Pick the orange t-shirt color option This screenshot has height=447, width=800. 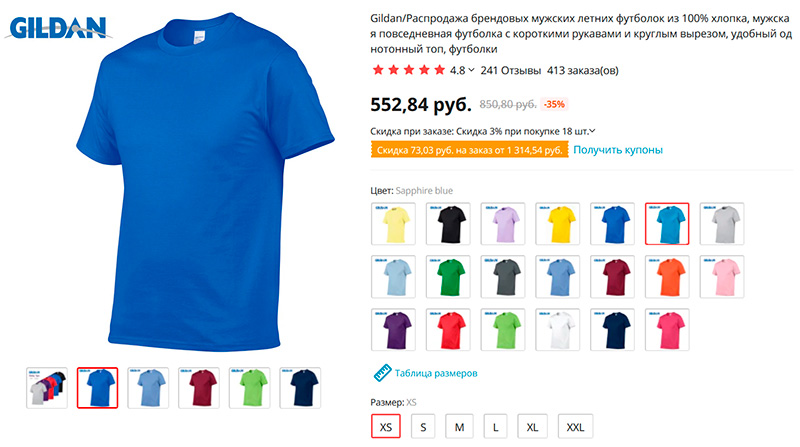667,277
